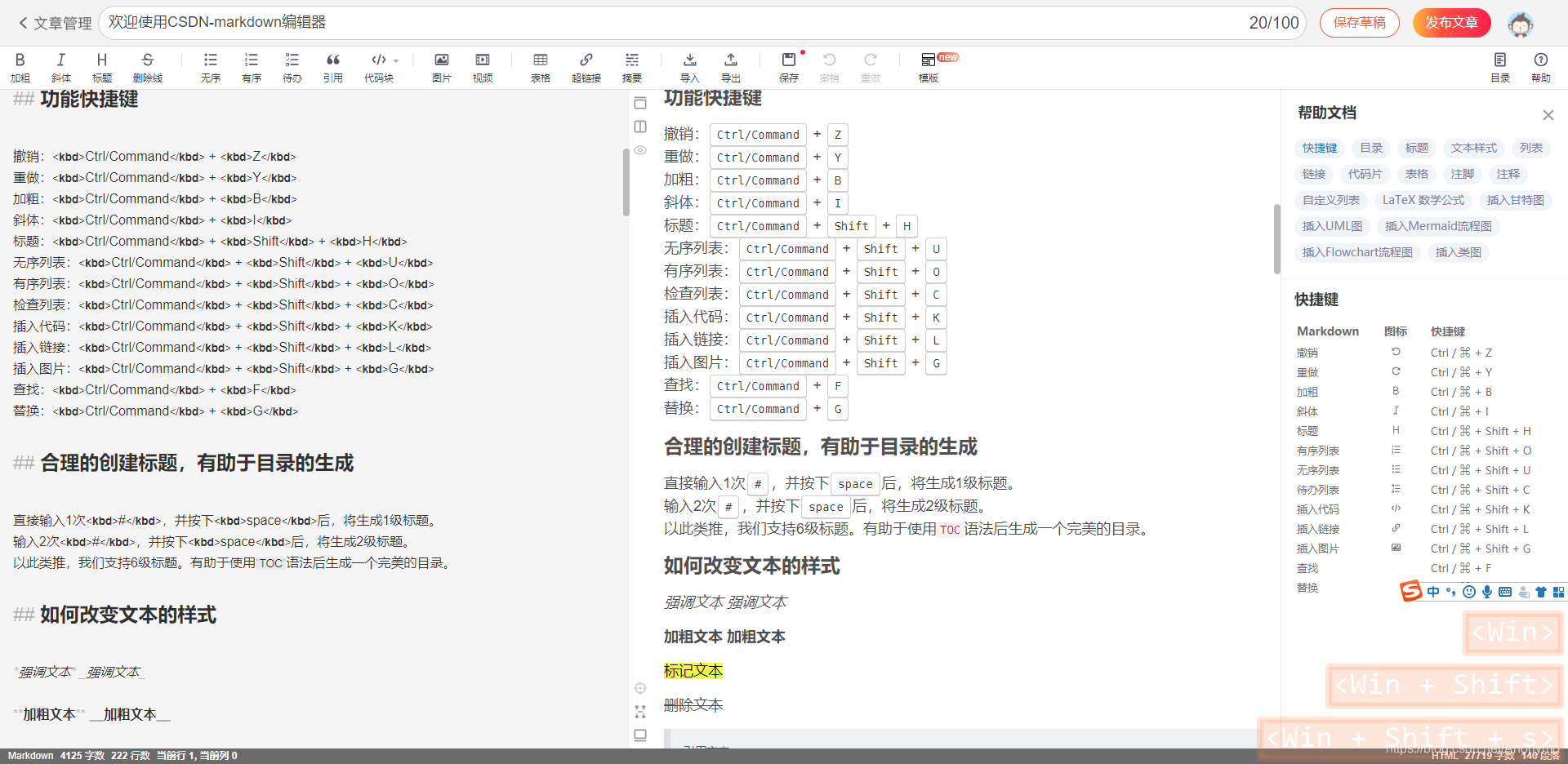
Task: Select the 注释 help tag
Action: (1508, 174)
